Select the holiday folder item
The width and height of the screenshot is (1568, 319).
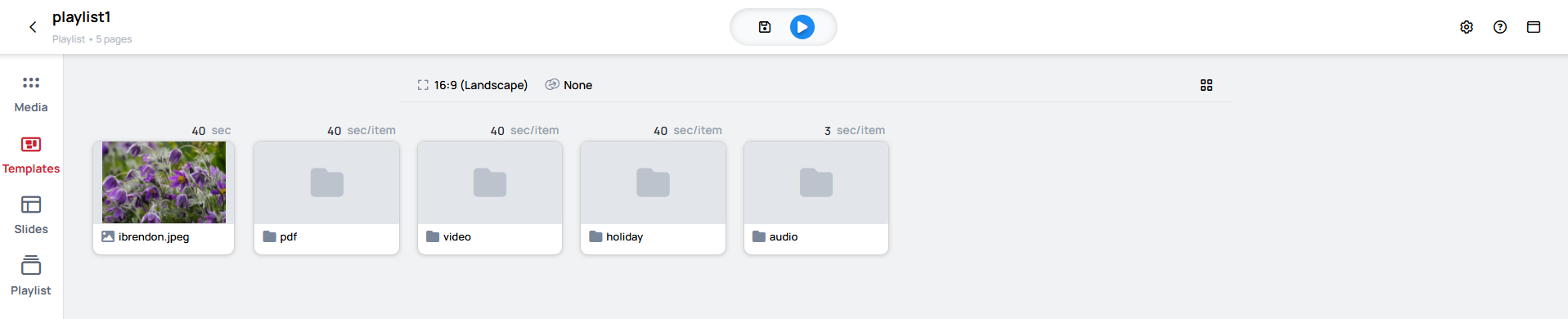[x=653, y=198]
